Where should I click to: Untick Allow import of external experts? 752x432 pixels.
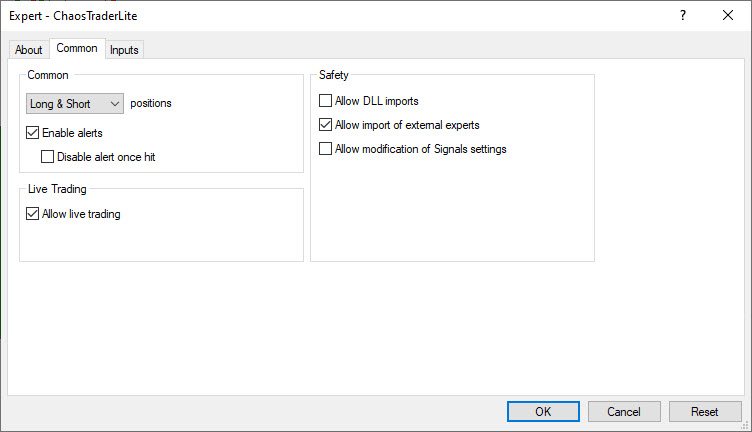tap(325, 125)
